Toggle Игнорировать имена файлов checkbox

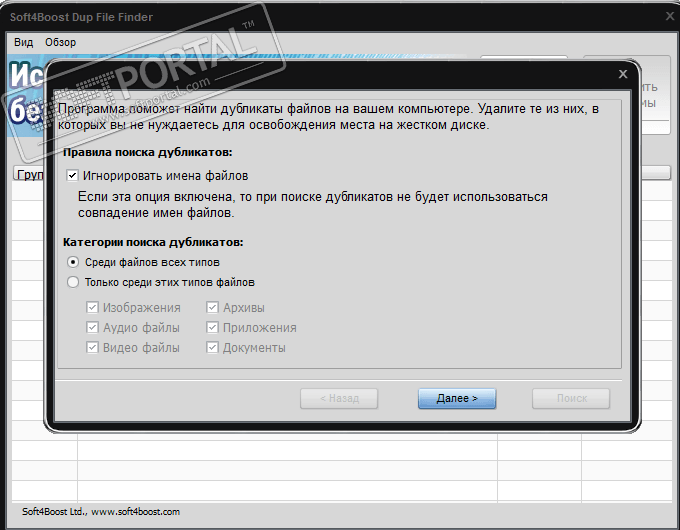(72, 176)
